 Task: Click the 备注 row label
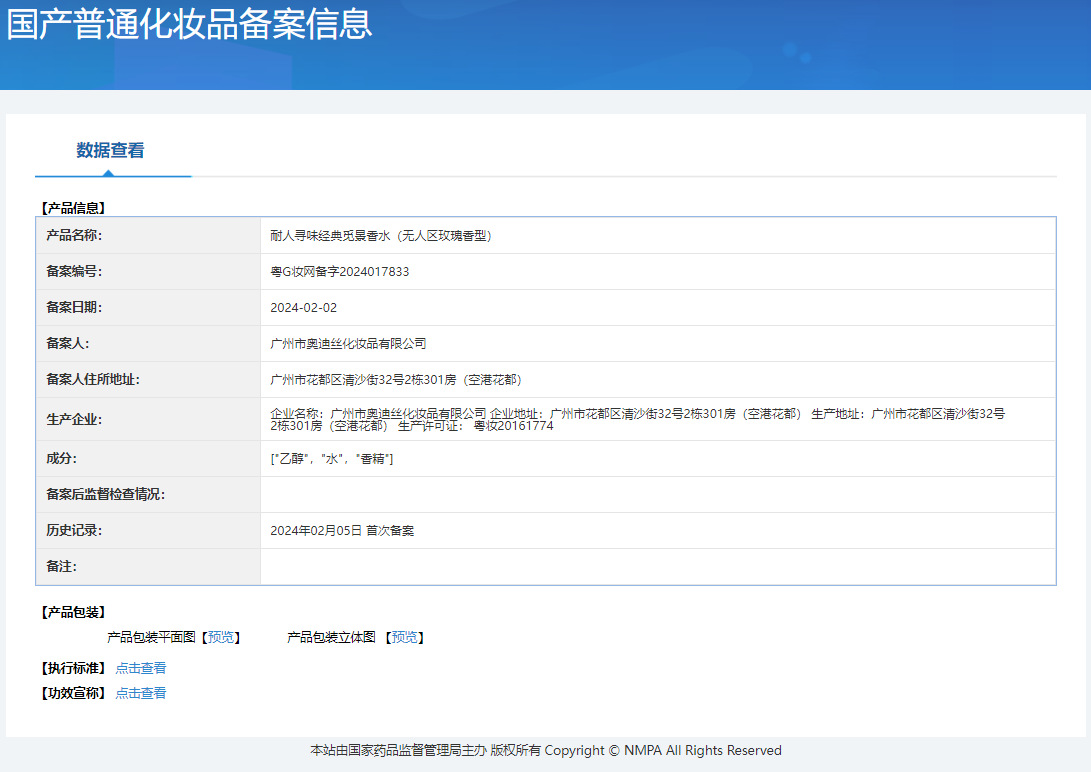(61, 567)
